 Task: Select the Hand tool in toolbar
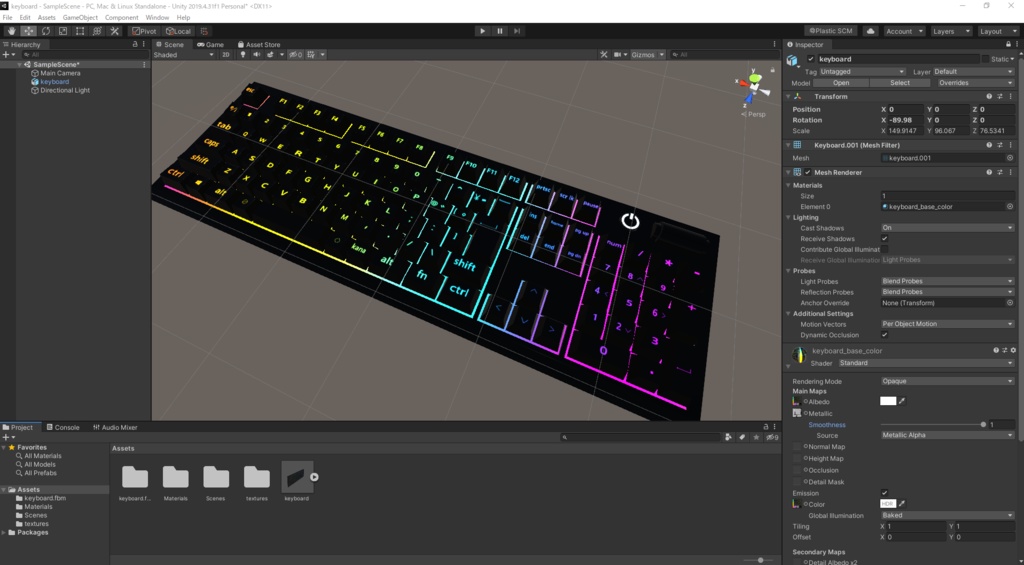pyautogui.click(x=11, y=31)
